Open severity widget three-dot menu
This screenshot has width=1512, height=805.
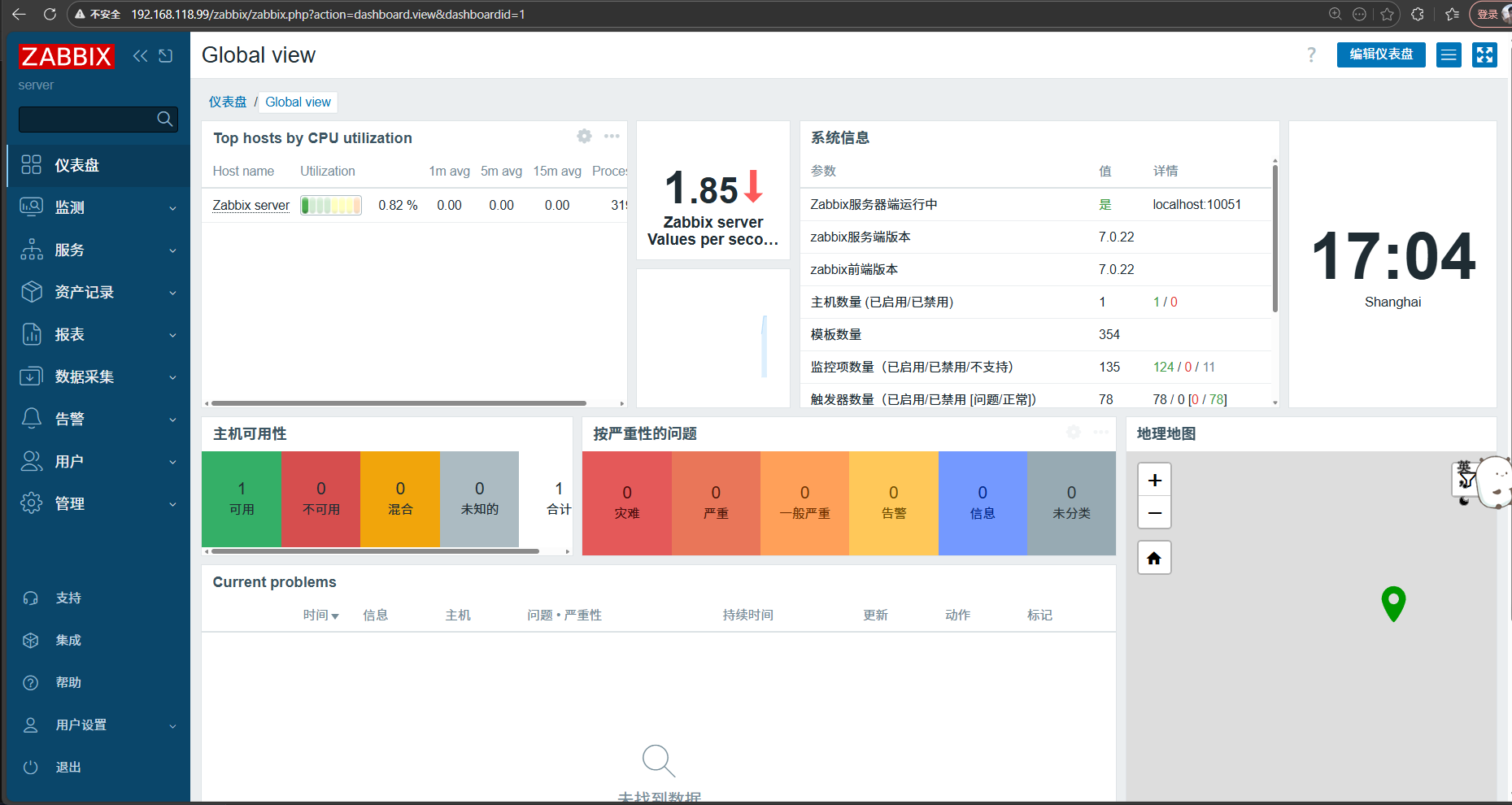(1100, 433)
